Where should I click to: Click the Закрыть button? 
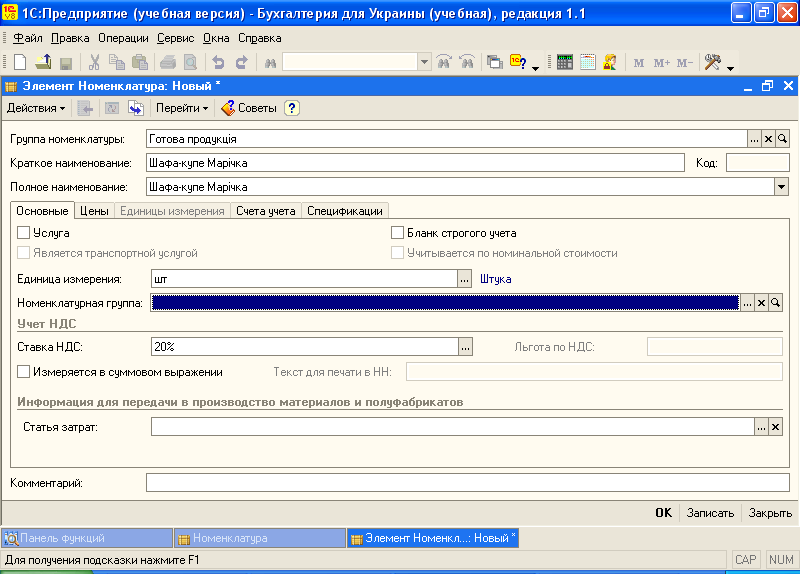click(770, 513)
